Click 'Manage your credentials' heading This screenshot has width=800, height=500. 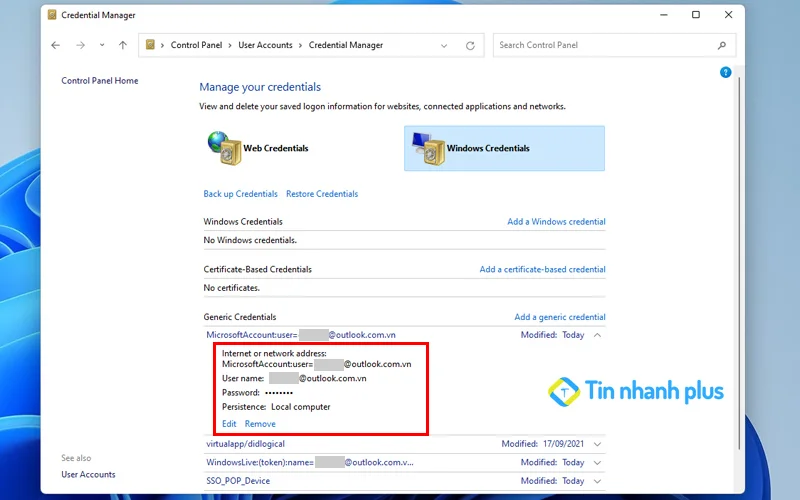click(x=260, y=87)
